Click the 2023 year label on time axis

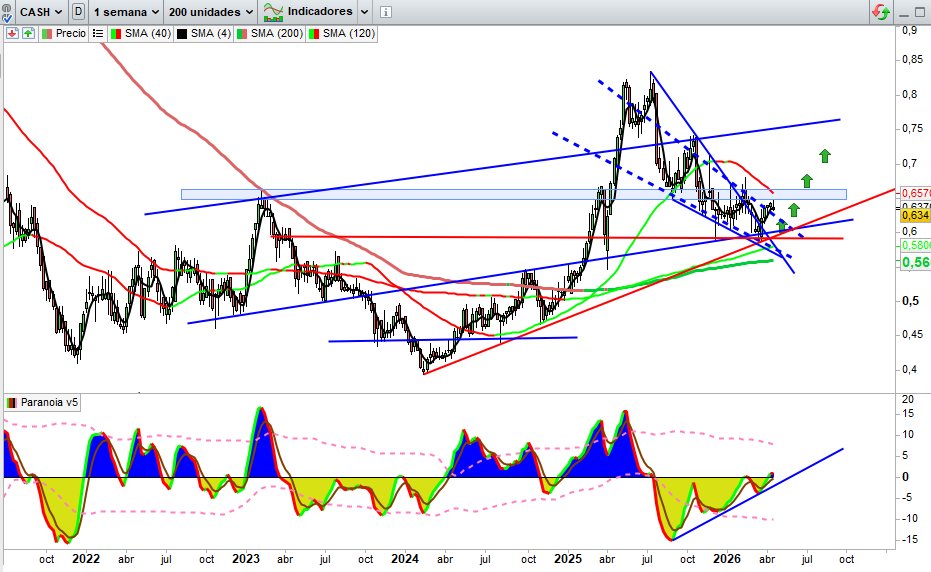246,559
